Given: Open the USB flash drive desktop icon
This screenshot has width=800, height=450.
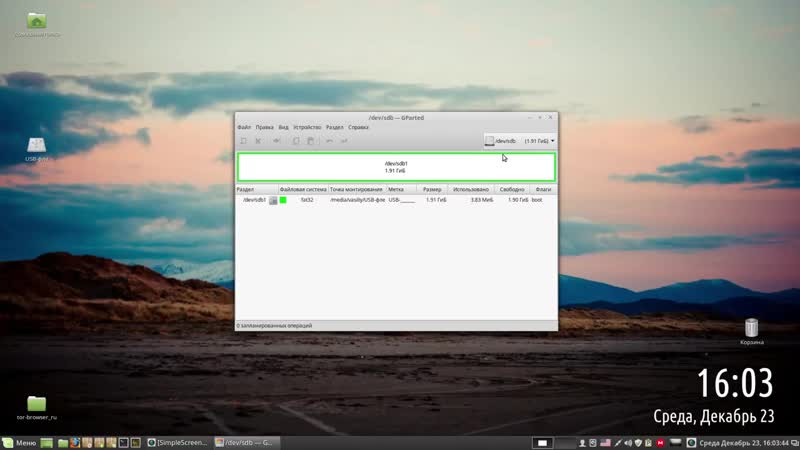Looking at the screenshot, I should 37,149.
